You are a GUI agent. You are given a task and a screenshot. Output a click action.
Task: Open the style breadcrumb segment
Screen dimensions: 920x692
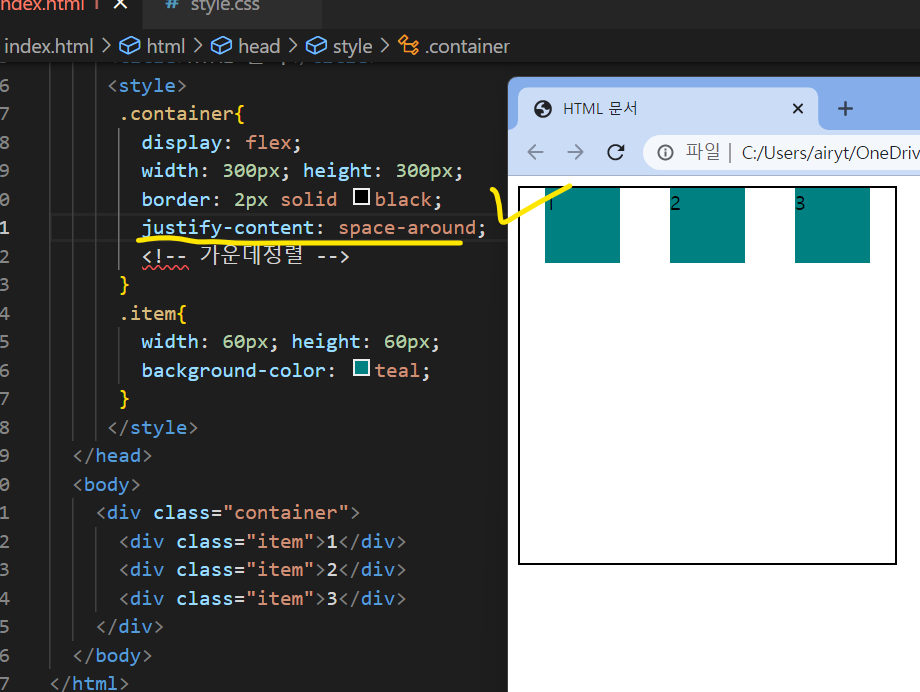click(352, 46)
